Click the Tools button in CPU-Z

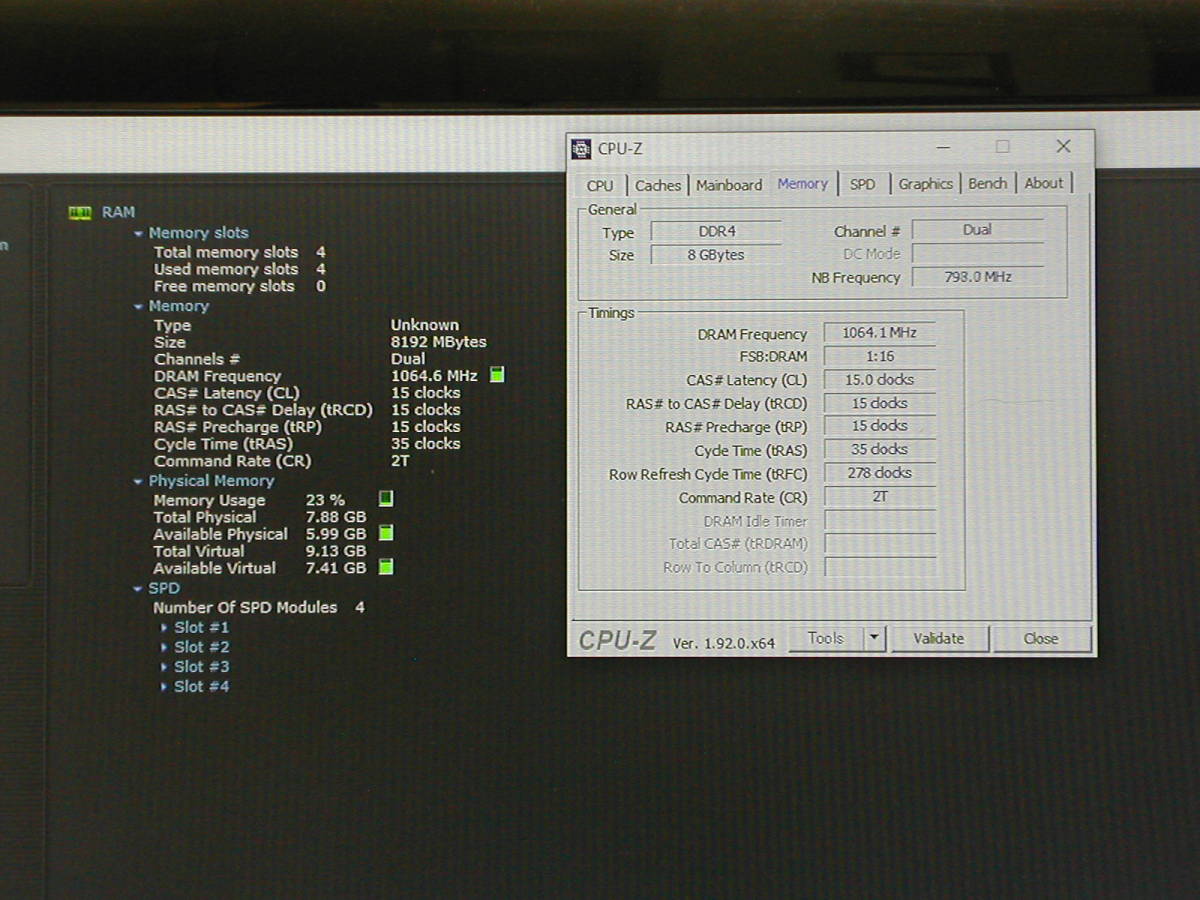(x=826, y=638)
